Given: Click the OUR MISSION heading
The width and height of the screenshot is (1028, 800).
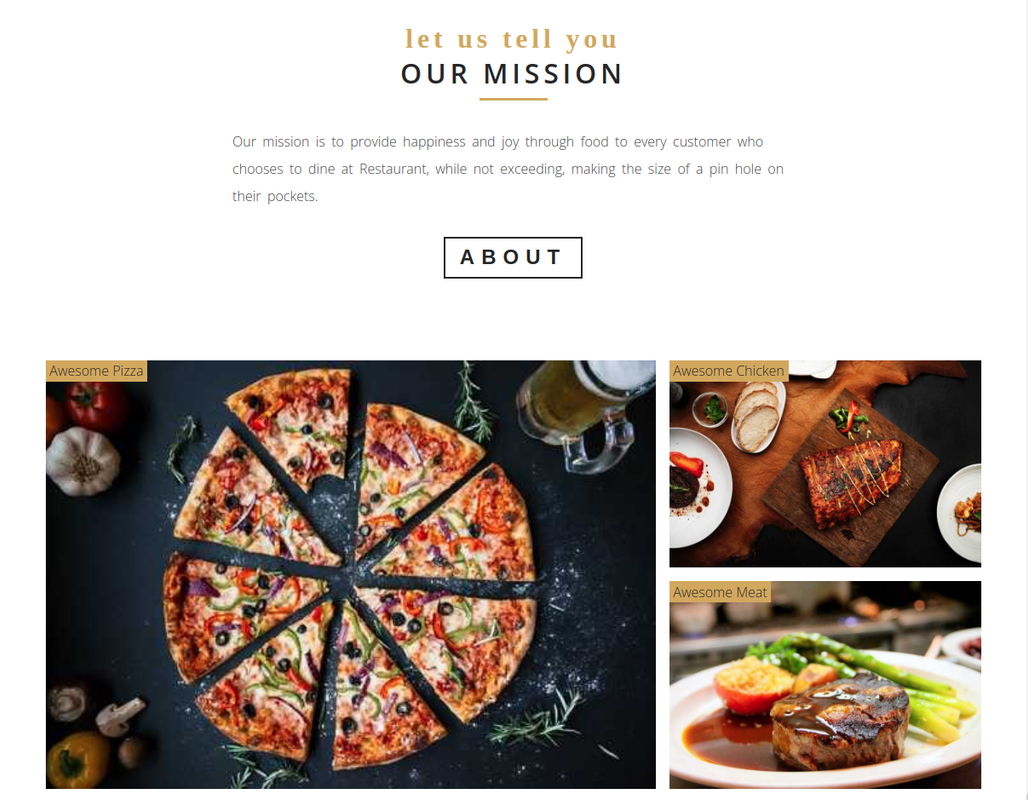Looking at the screenshot, I should tap(513, 74).
